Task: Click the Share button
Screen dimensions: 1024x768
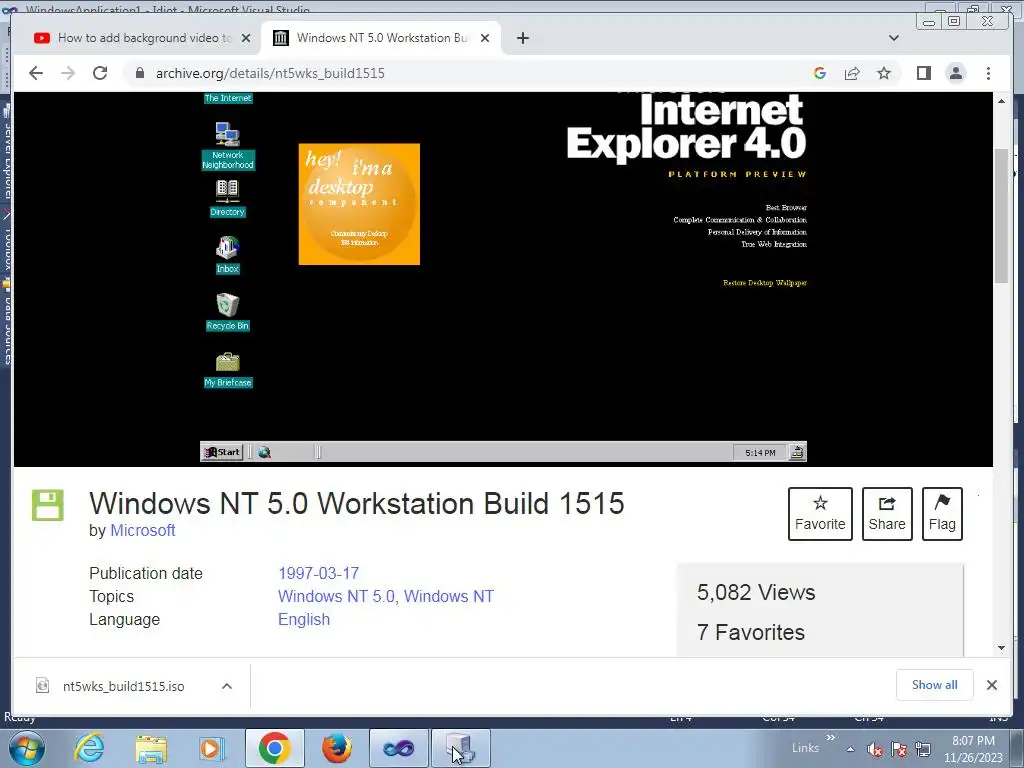Action: pyautogui.click(x=887, y=514)
